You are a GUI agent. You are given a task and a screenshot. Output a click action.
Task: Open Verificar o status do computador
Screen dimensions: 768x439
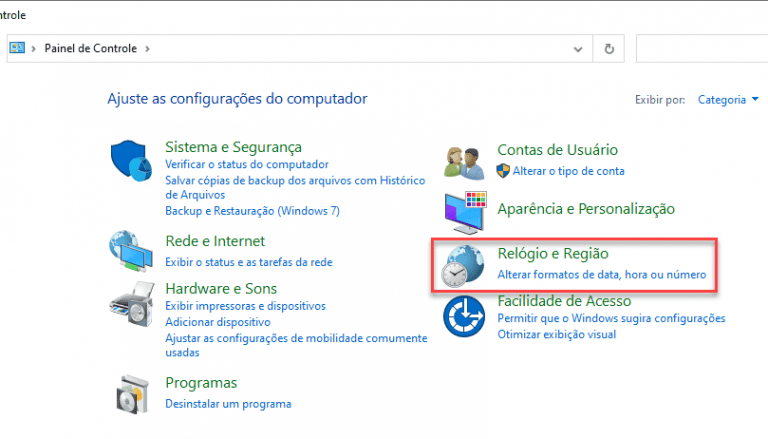[x=247, y=164]
